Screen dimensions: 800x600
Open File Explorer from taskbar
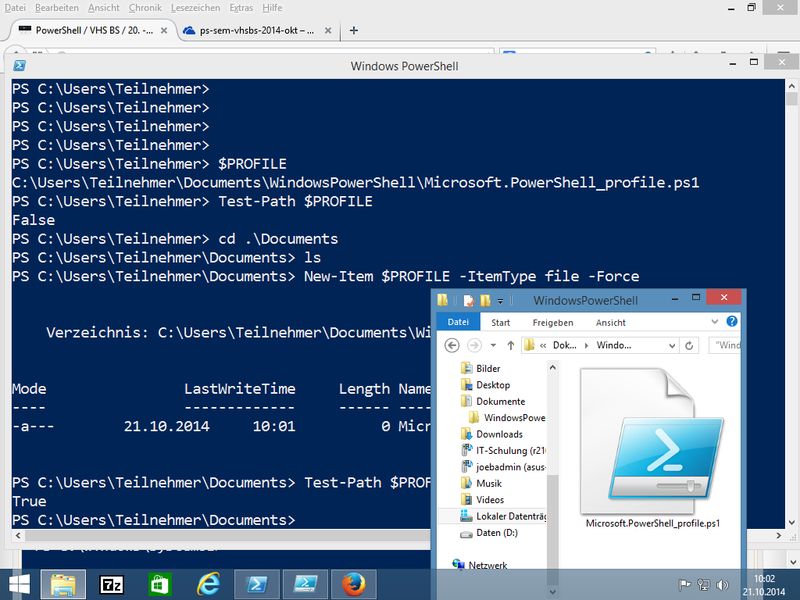pos(63,585)
